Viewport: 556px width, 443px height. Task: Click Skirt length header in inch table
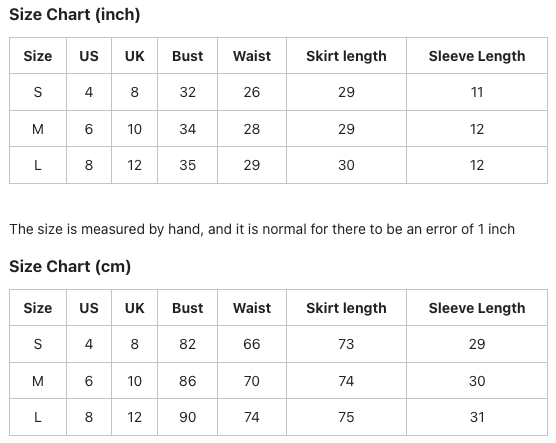point(346,56)
